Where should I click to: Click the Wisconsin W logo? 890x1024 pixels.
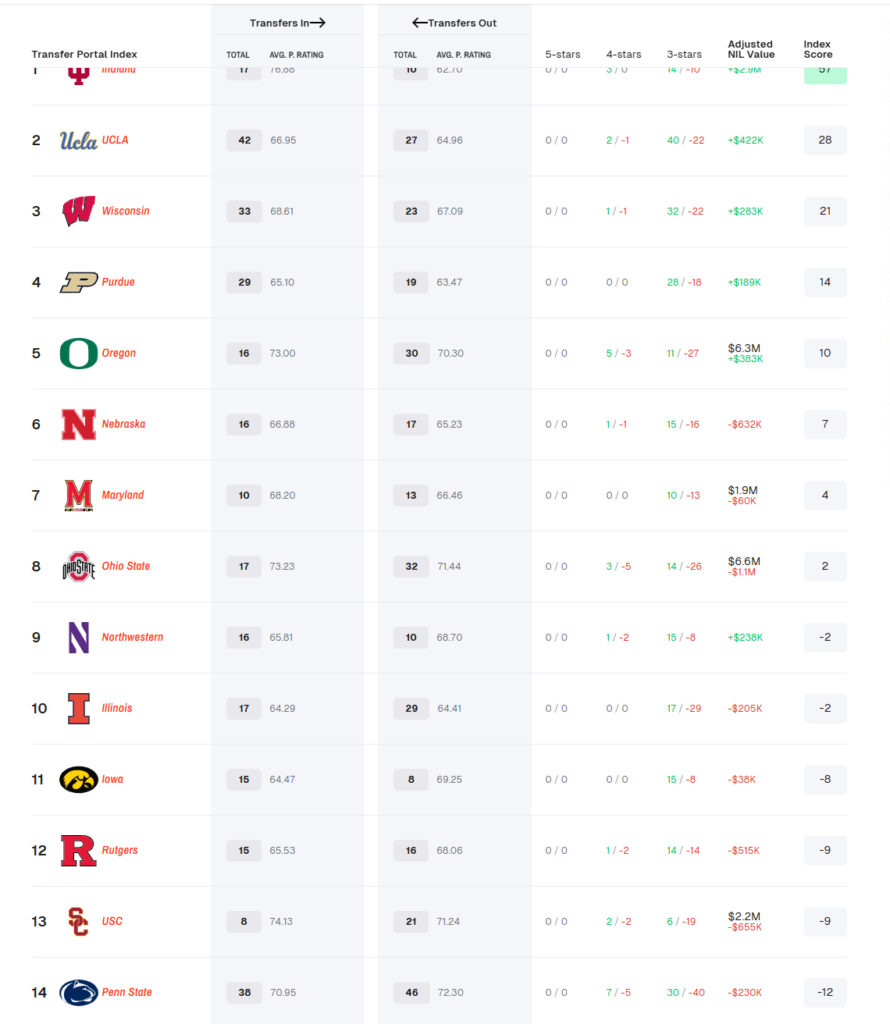coord(78,211)
